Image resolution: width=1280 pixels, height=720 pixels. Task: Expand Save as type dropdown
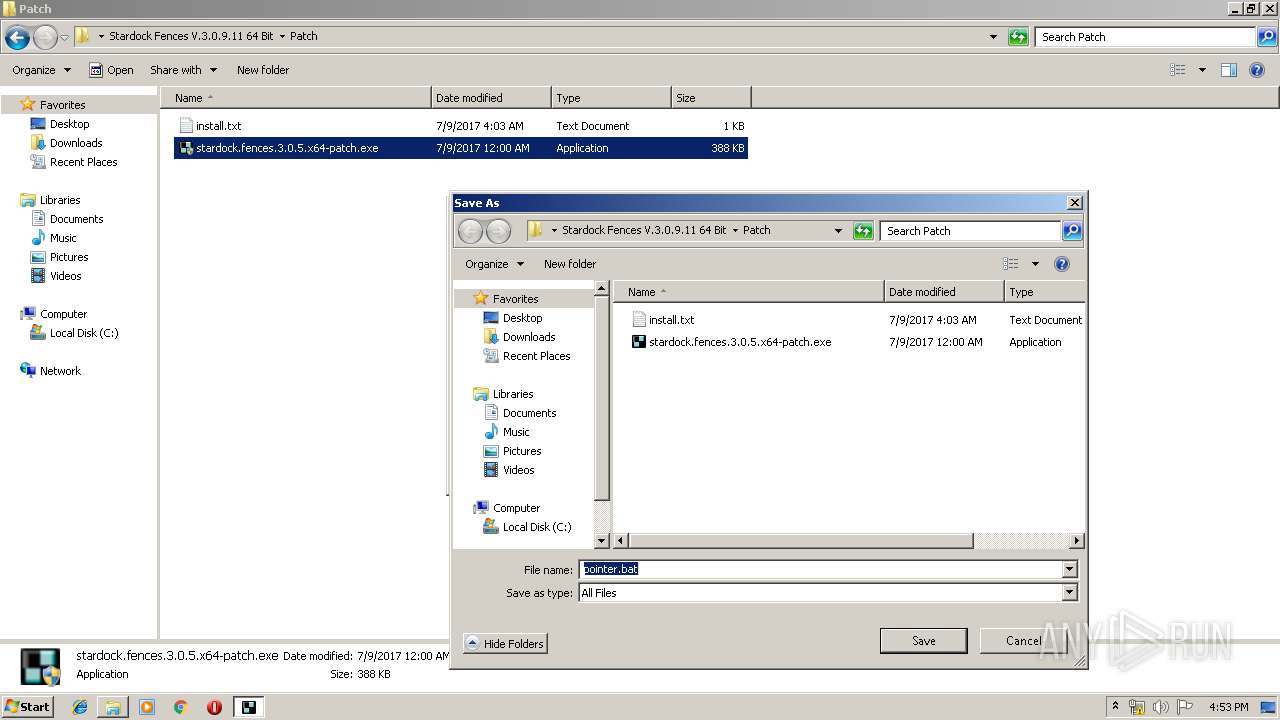point(1069,593)
